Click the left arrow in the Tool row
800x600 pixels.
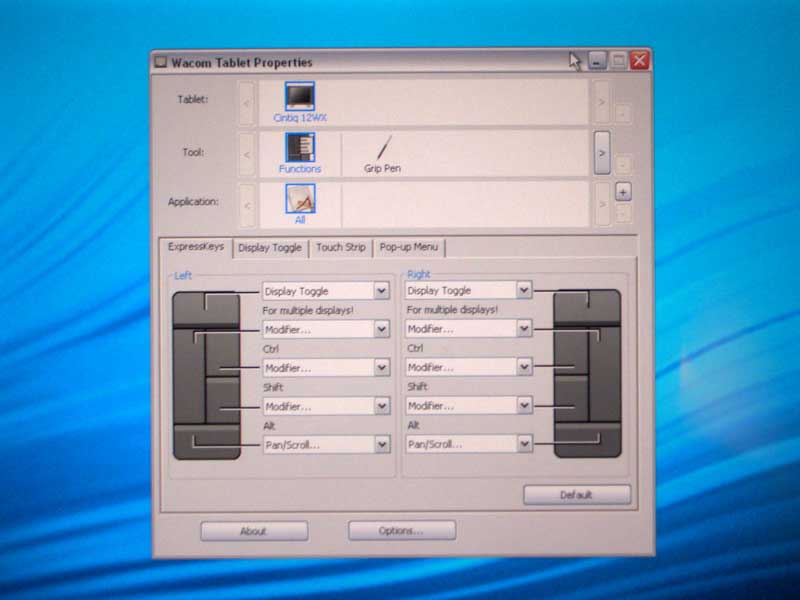tap(247, 154)
